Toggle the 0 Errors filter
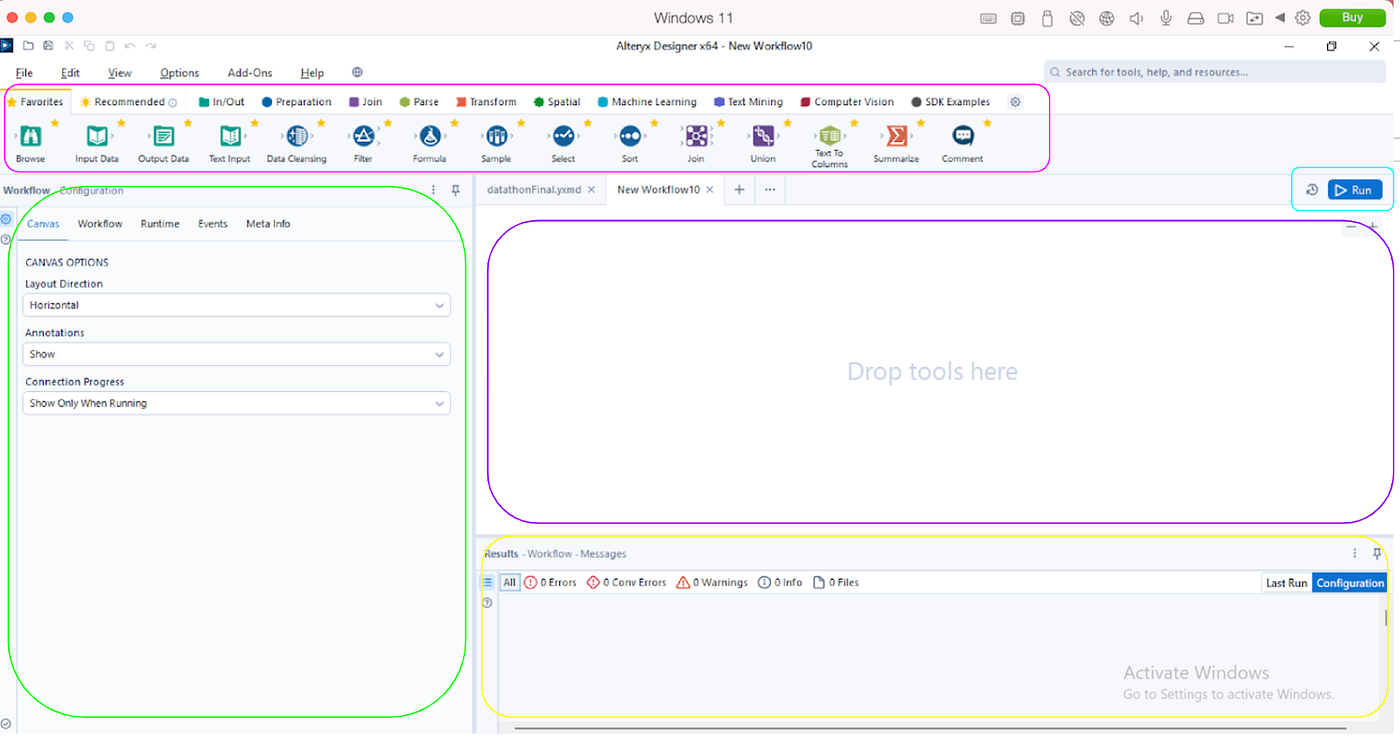 point(551,582)
